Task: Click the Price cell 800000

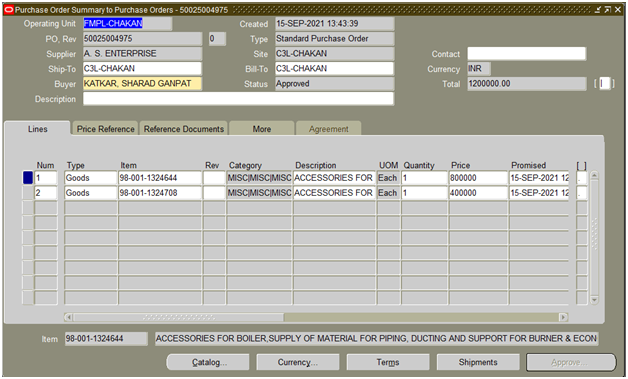Action: coord(478,178)
